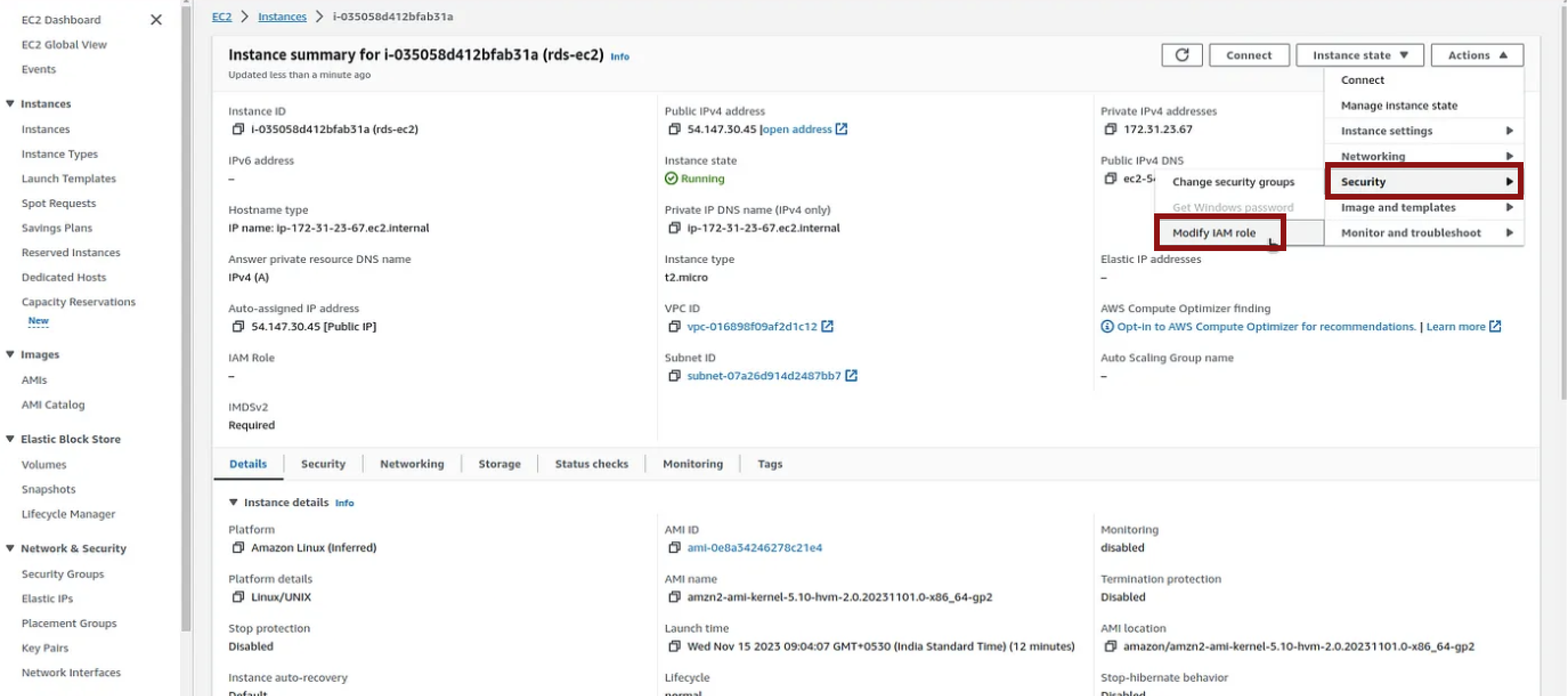The height and width of the screenshot is (696, 1568).
Task: Go to EC2 Dashboard in sidebar
Action: tap(61, 20)
